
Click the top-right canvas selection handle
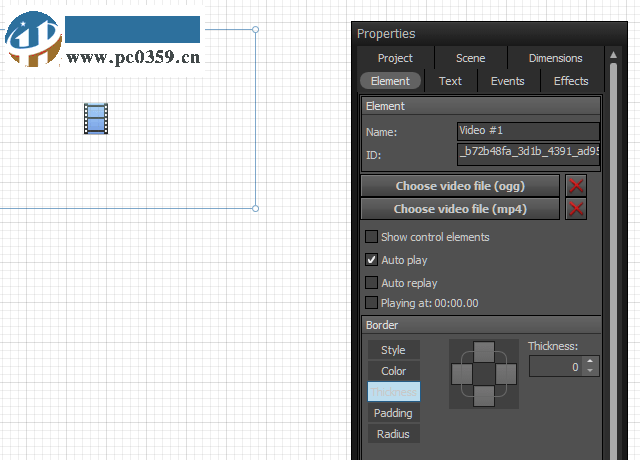coord(256,29)
